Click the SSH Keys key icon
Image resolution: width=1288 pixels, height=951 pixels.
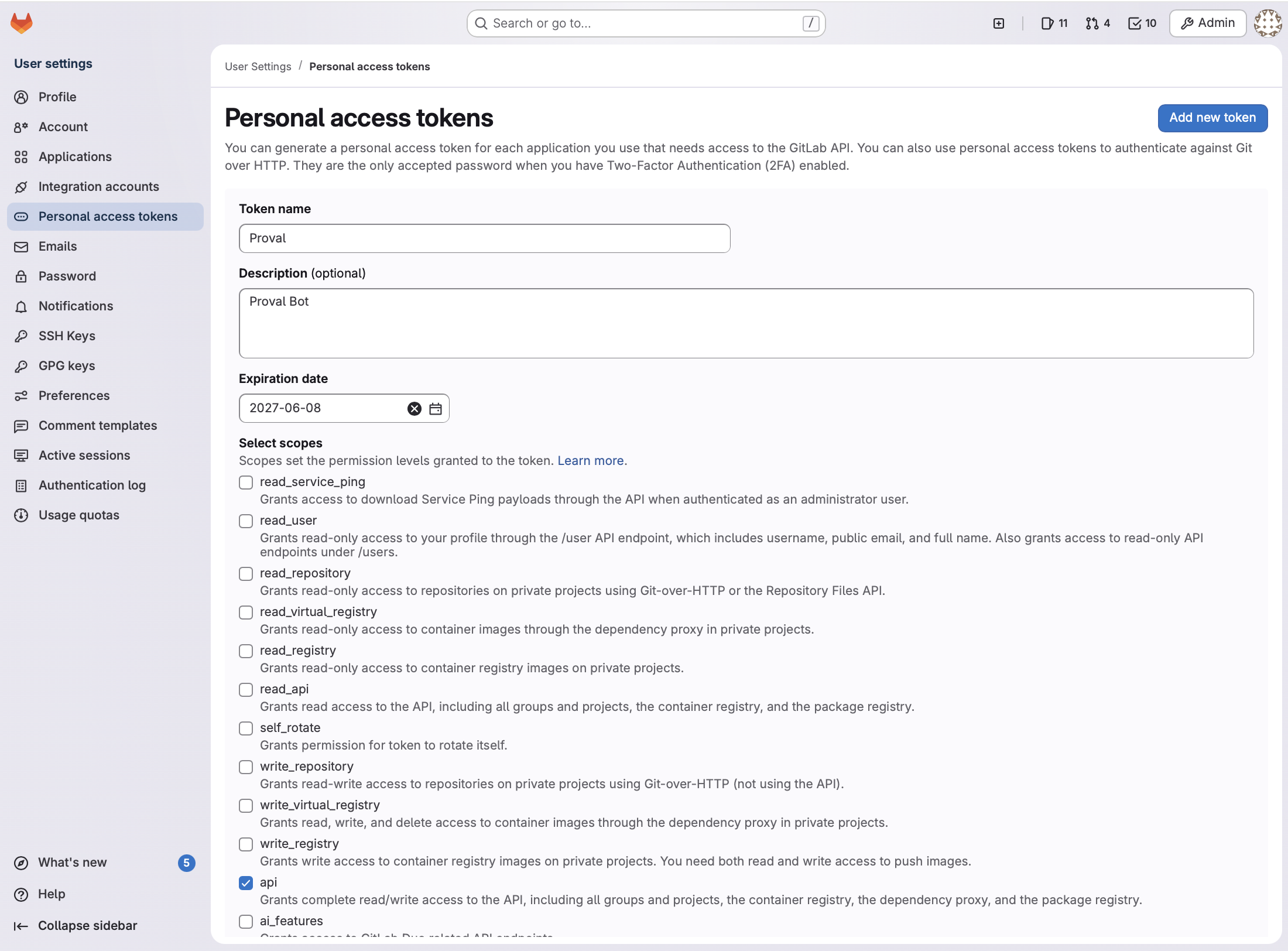21,336
